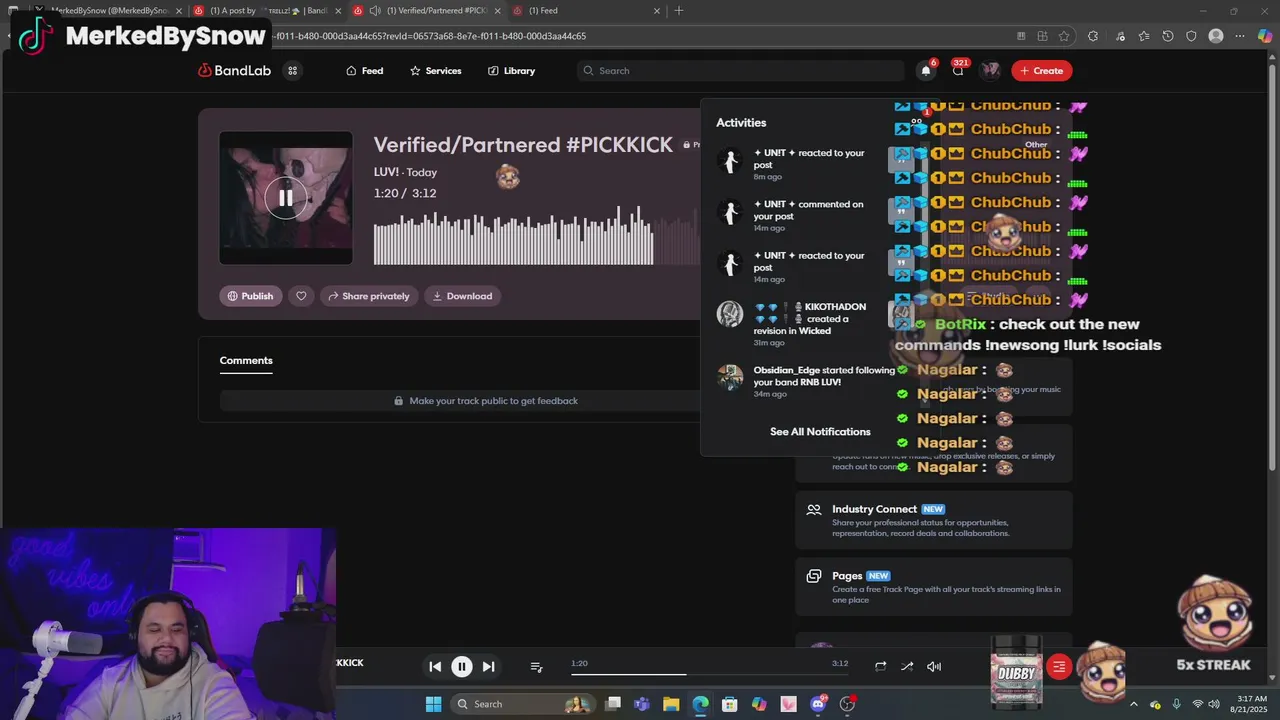The width and height of the screenshot is (1280, 720).
Task: Open the BandLab home logo
Action: coord(235,71)
